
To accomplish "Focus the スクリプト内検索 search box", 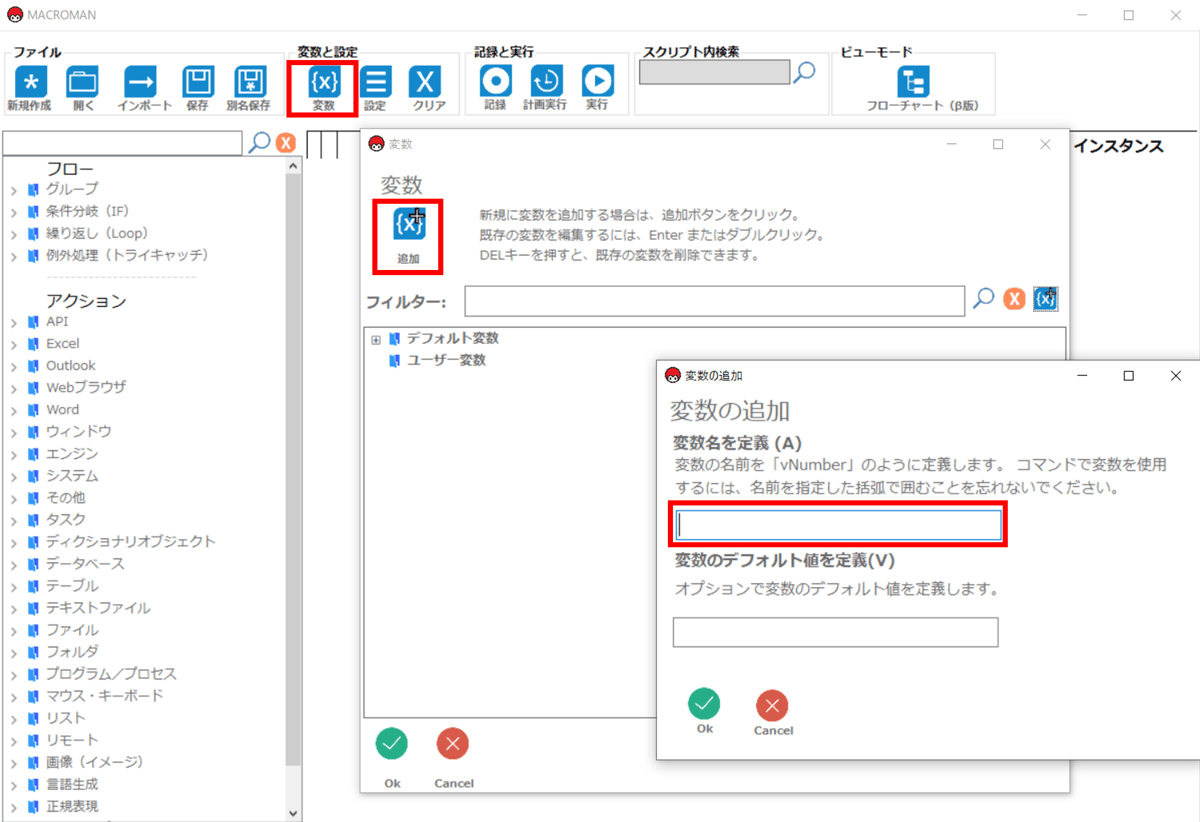I will click(x=714, y=72).
